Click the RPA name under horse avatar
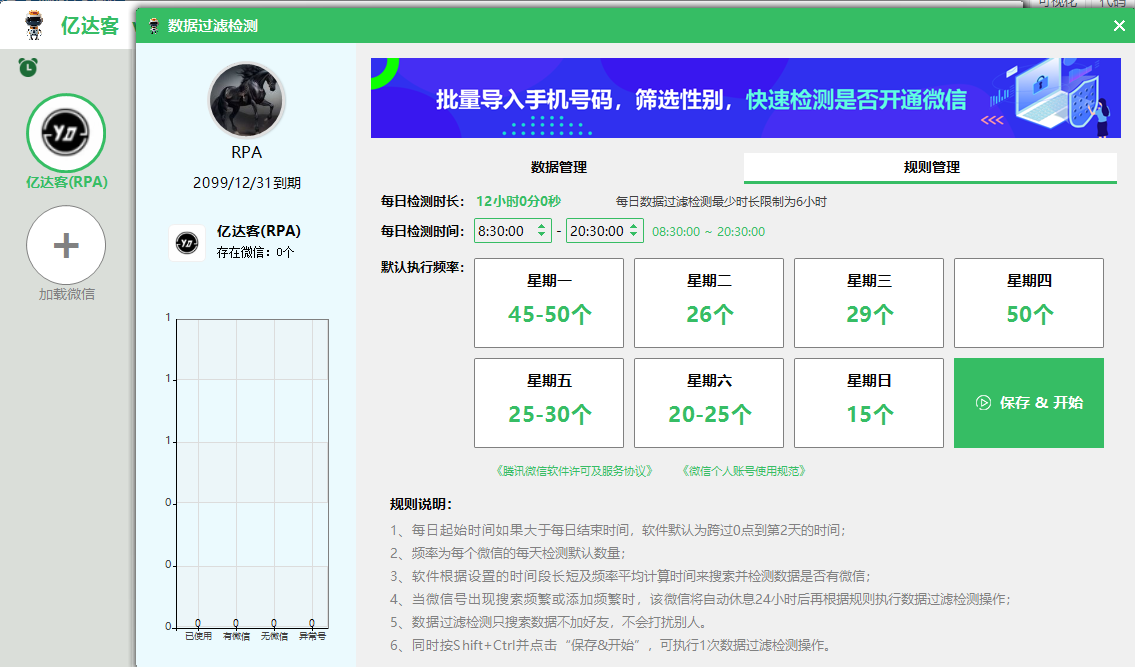The height and width of the screenshot is (667, 1135). click(x=246, y=153)
